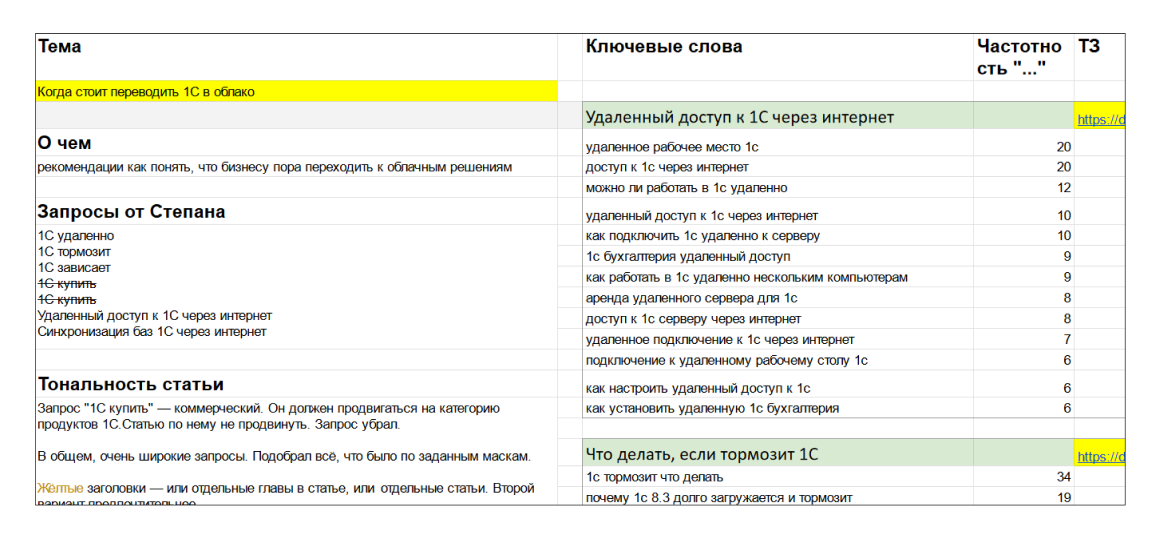Select the keyword "удаленное рабочее место 1с"
This screenshot has width=1160, height=539.
(x=671, y=147)
